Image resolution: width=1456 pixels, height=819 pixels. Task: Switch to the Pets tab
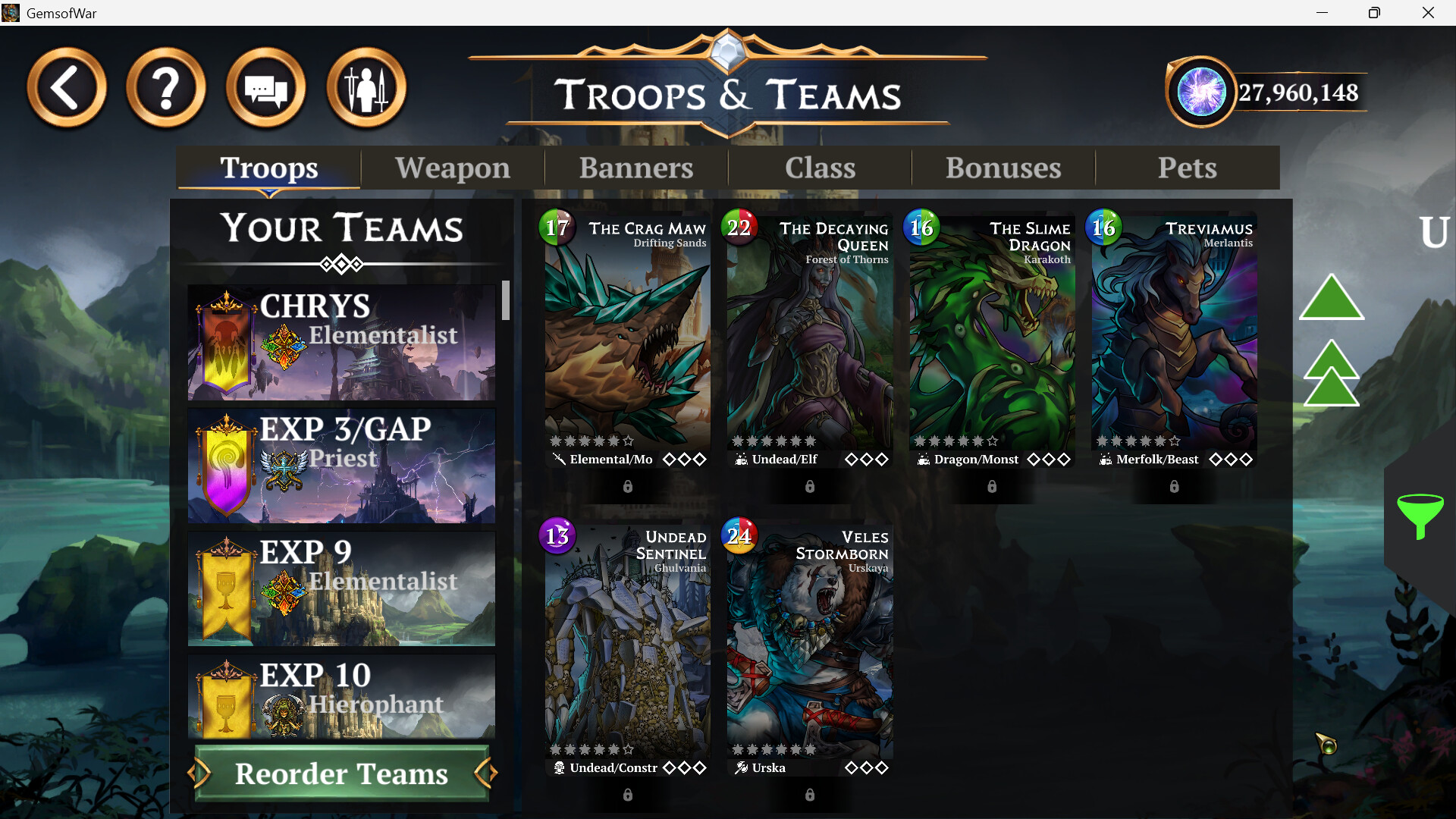1188,168
